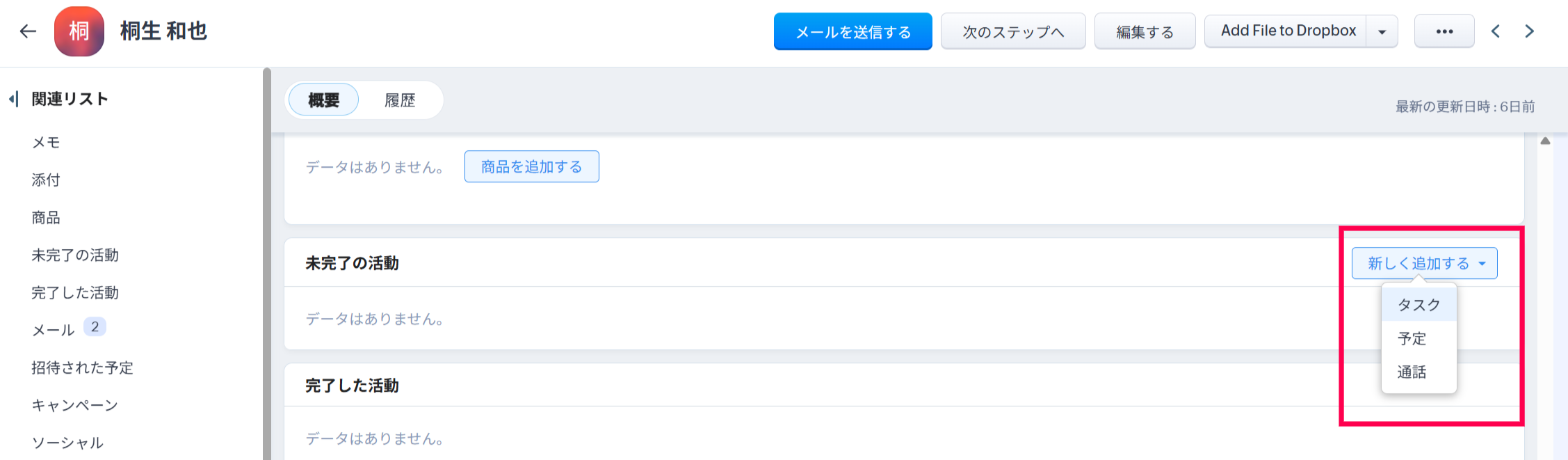Screen dimensions: 1568x460
Task: Expand the Add File to Dropbox dropdown arrow
Action: coord(1382,31)
